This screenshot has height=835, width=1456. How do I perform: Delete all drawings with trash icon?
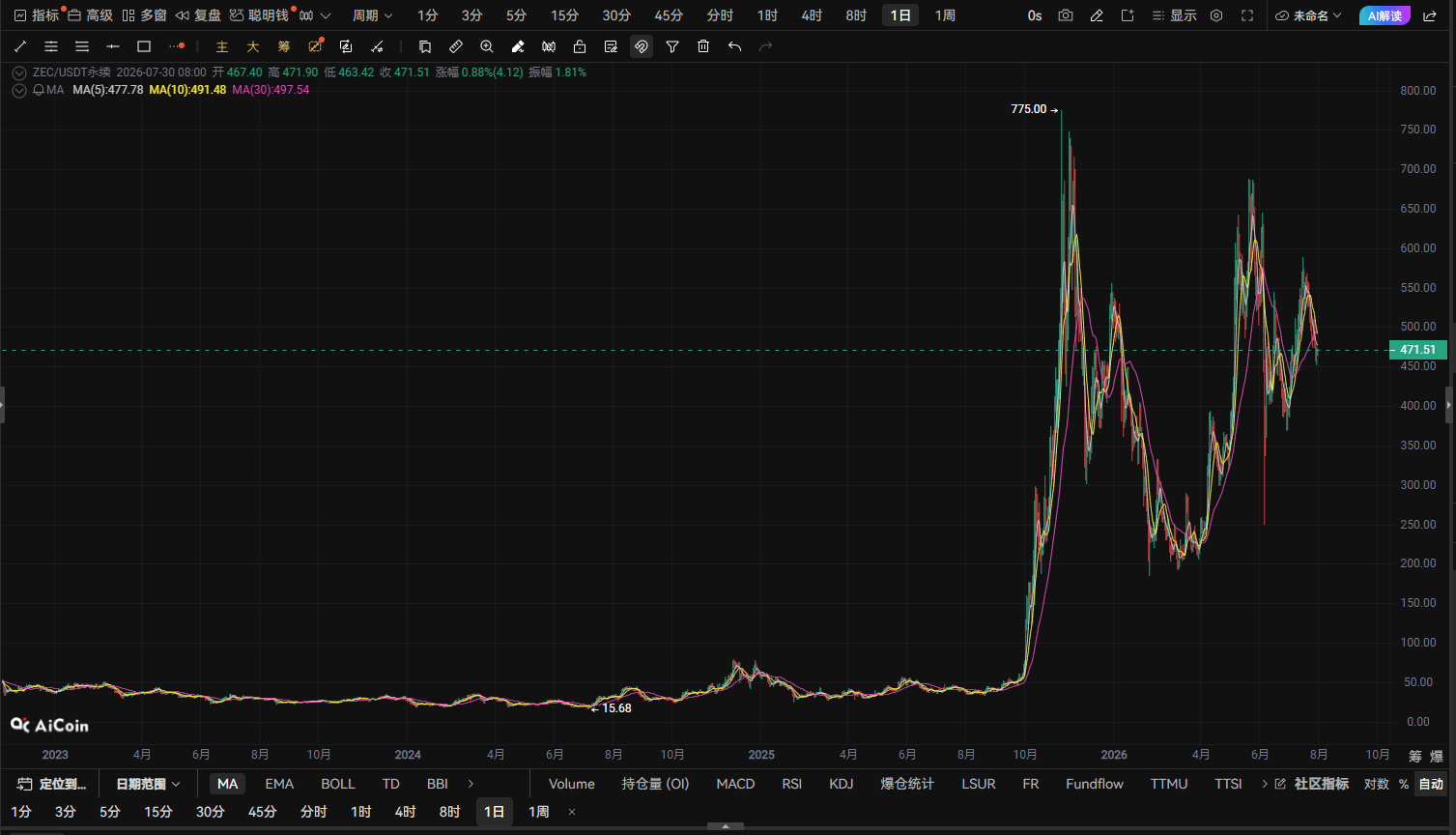703,46
